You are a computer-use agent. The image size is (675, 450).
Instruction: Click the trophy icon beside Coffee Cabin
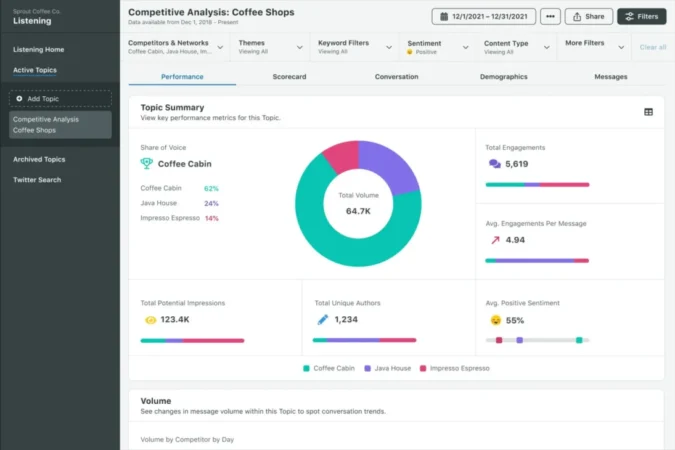(x=147, y=164)
